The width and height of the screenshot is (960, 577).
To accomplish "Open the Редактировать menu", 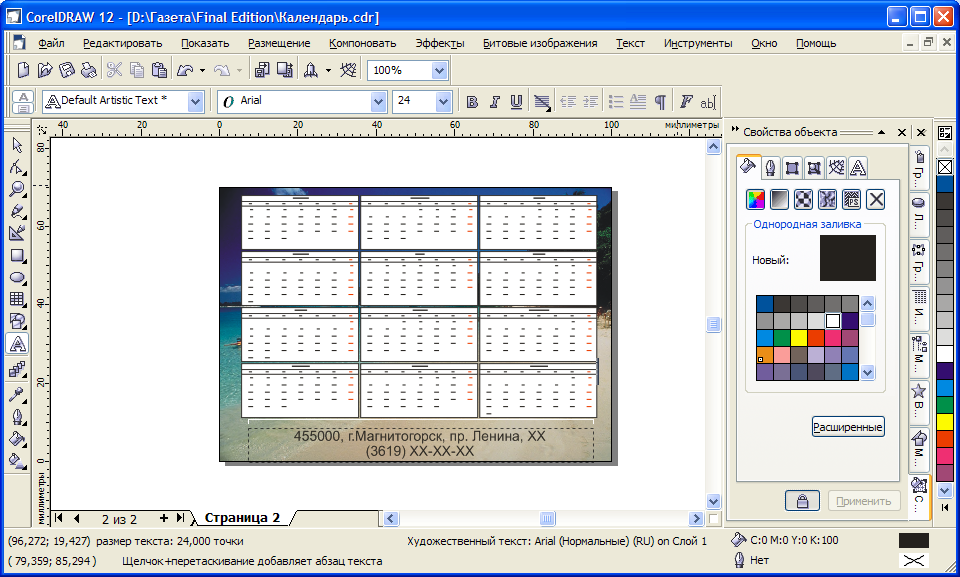I will click(x=122, y=43).
